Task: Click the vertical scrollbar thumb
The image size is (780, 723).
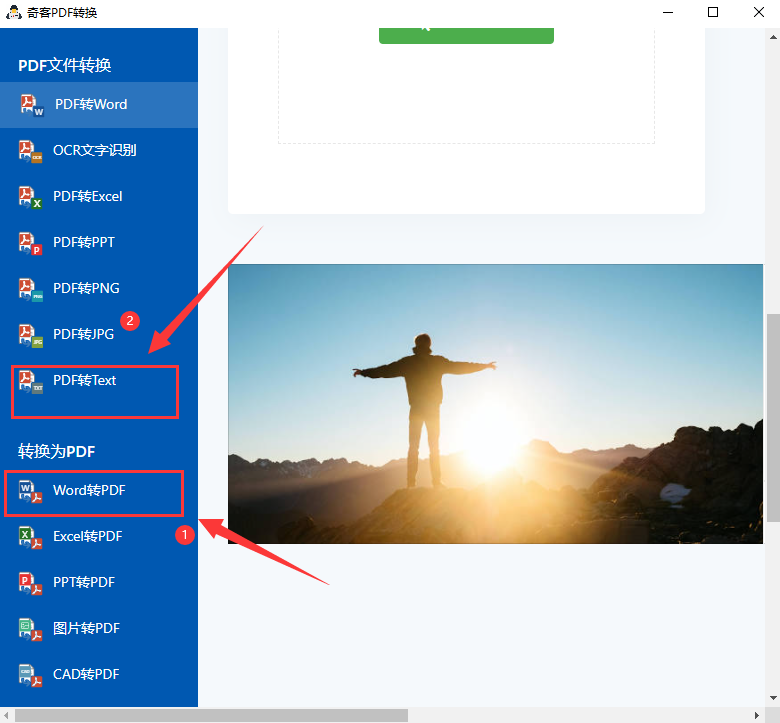Action: 773,418
